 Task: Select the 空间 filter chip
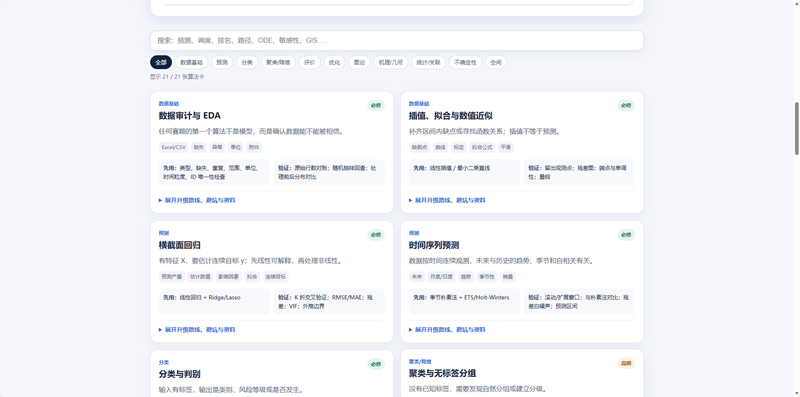(x=496, y=62)
